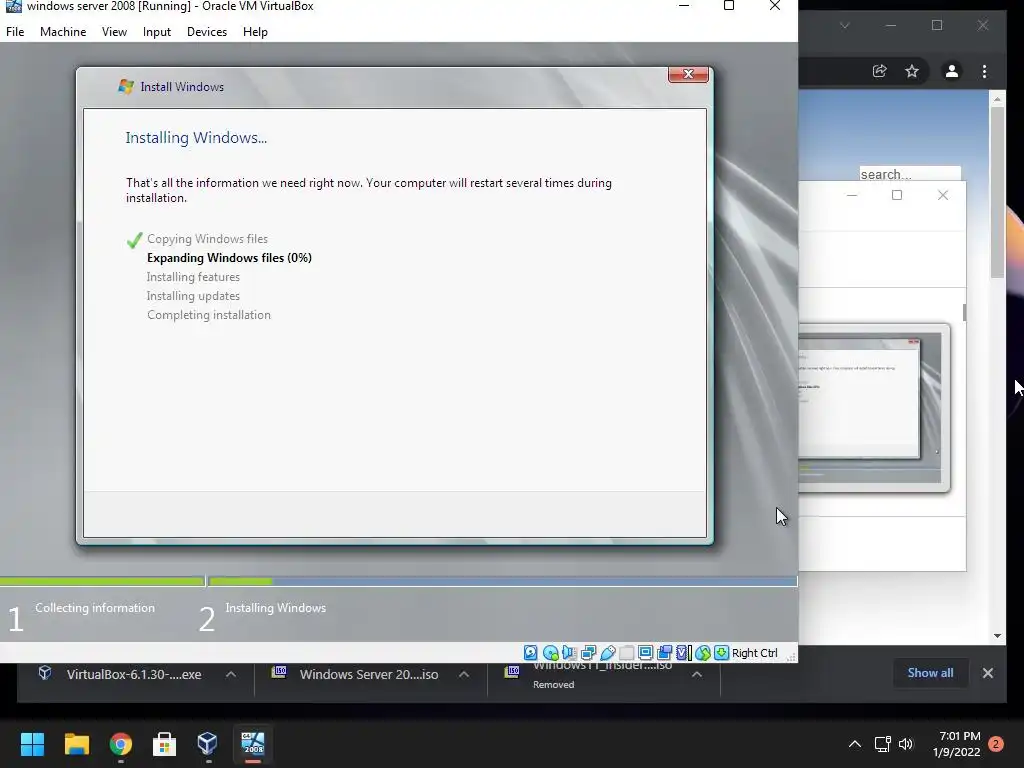The height and width of the screenshot is (768, 1024).
Task: Open the File menu in VirtualBox
Action: (15, 31)
